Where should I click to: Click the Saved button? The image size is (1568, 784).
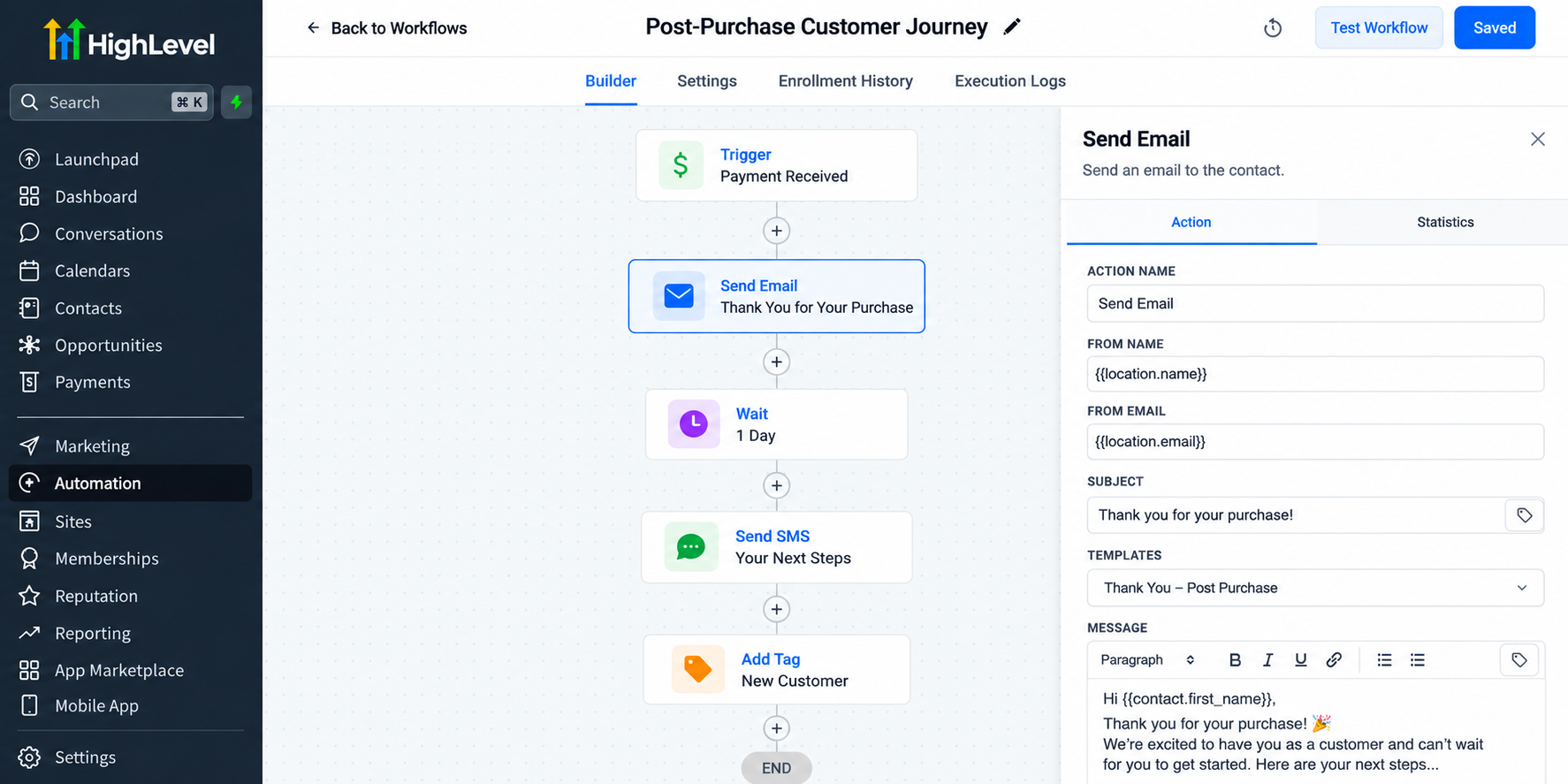pyautogui.click(x=1495, y=27)
